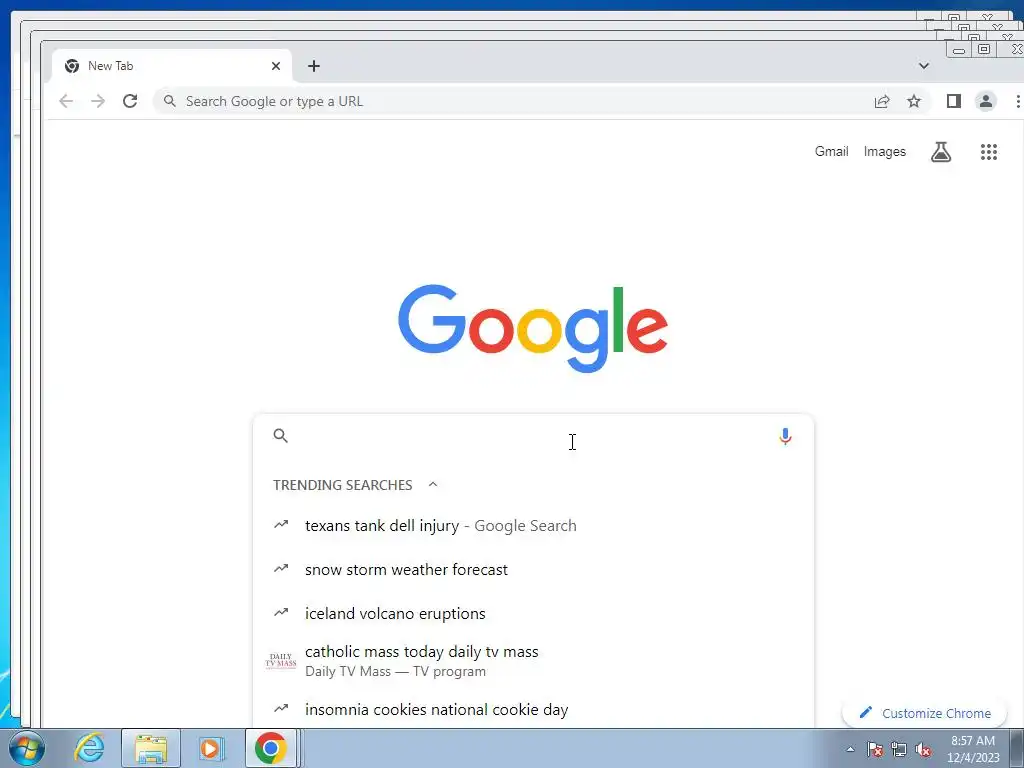Open Search Labs flask icon
1024x768 pixels.
(940, 152)
